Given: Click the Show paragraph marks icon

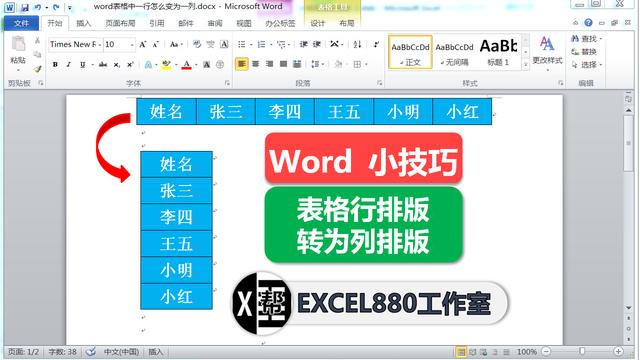Looking at the screenshot, I should coord(376,44).
